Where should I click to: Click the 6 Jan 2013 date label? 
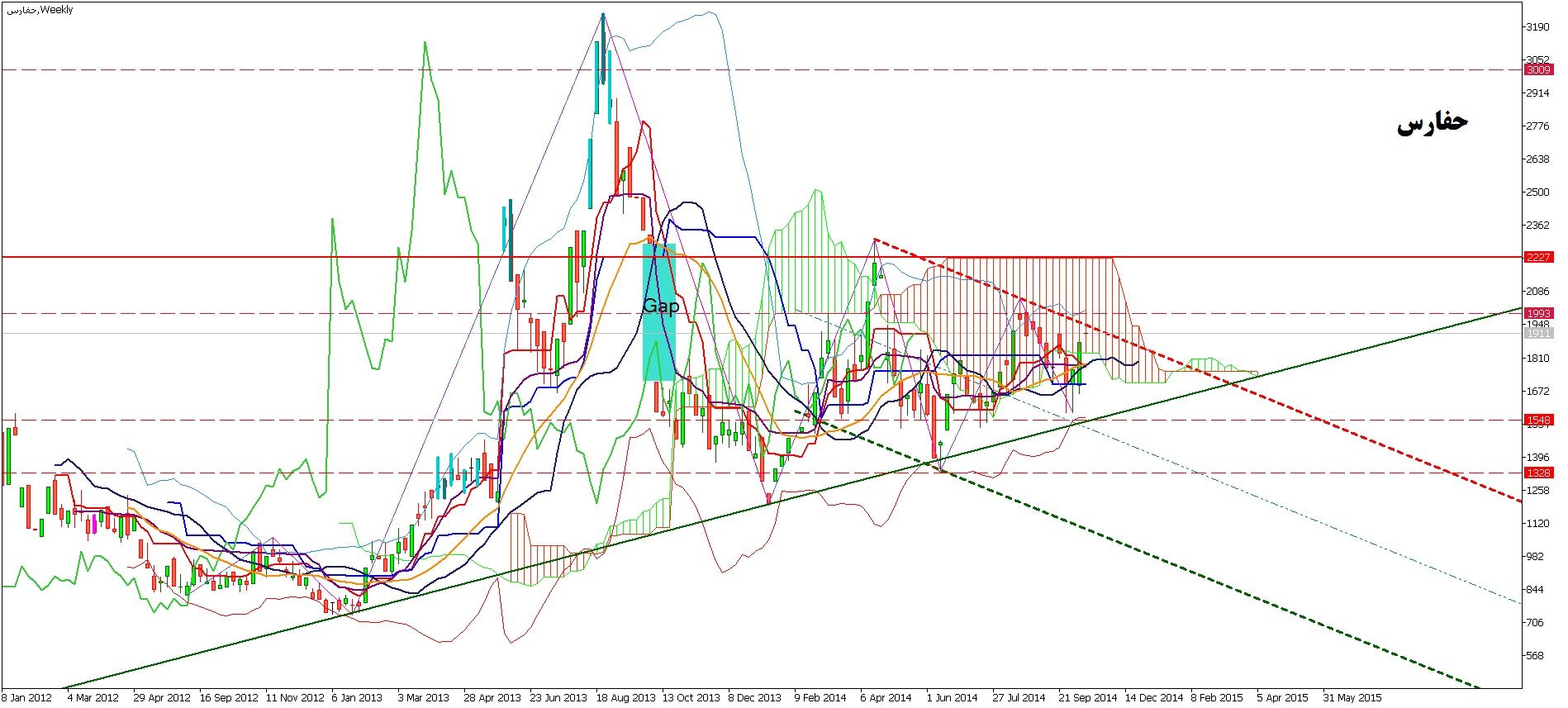click(356, 697)
